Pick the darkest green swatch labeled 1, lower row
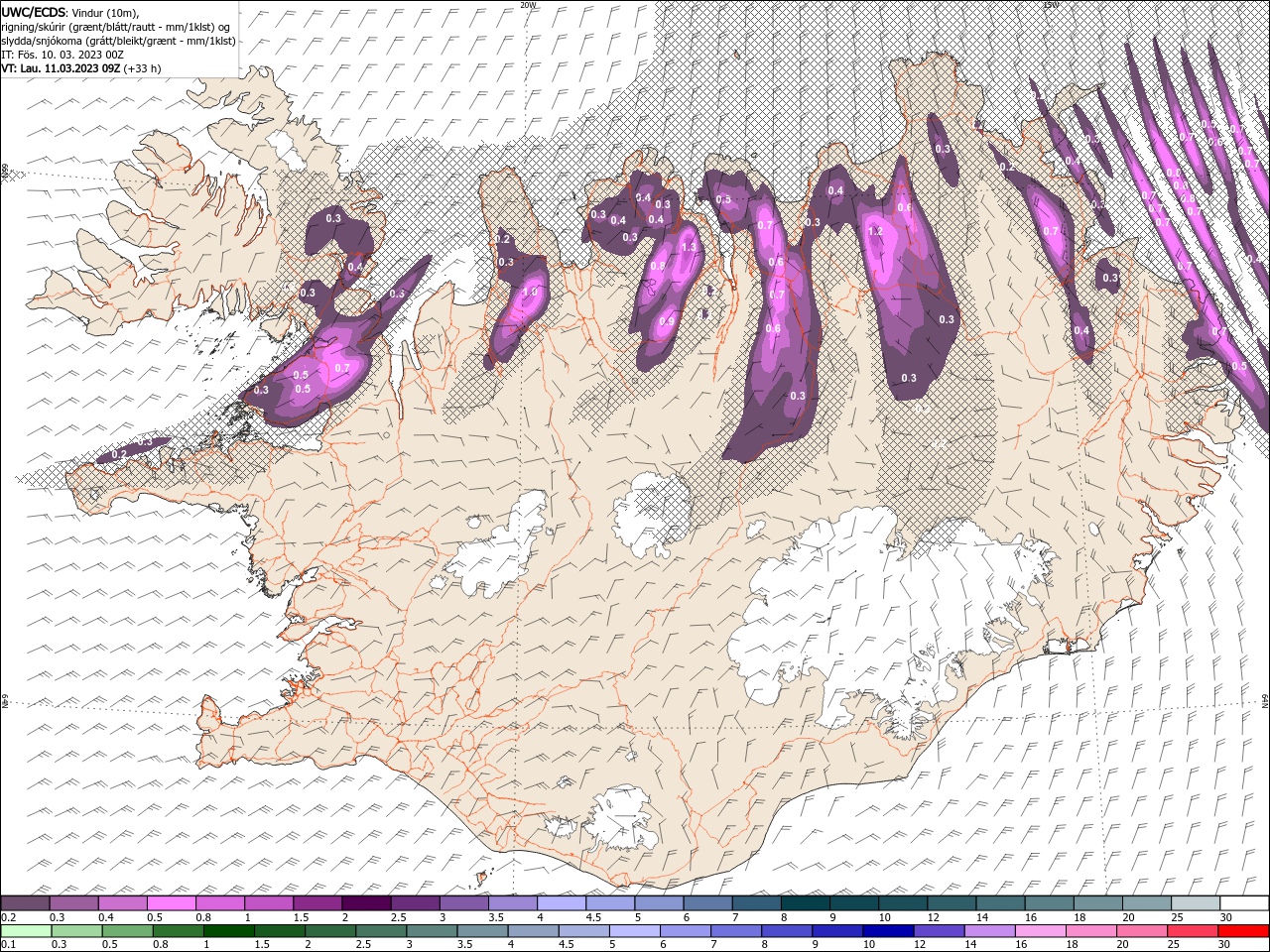Screen dimensions: 1270x952 click(x=229, y=931)
